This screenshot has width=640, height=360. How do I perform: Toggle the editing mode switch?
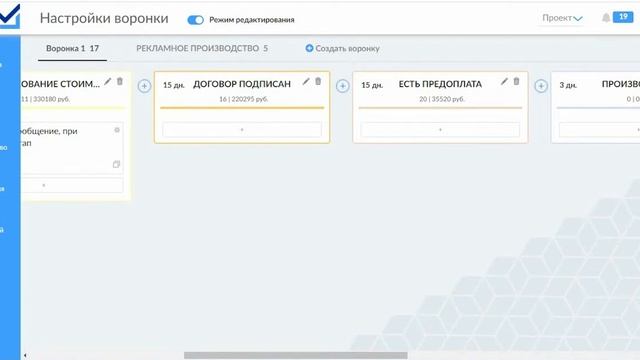(196, 20)
